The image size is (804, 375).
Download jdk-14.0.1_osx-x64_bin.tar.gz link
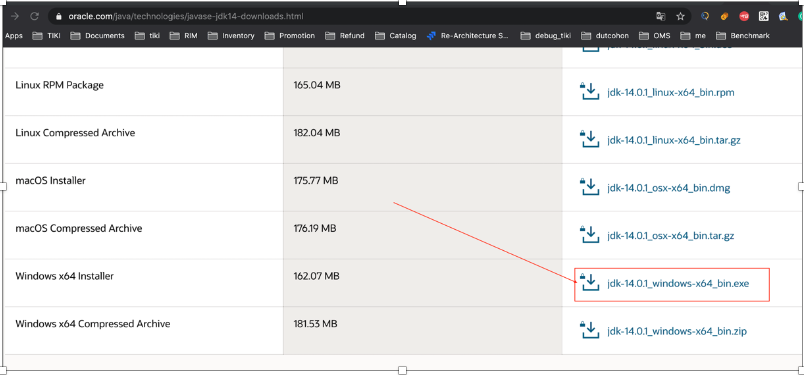pyautogui.click(x=671, y=236)
